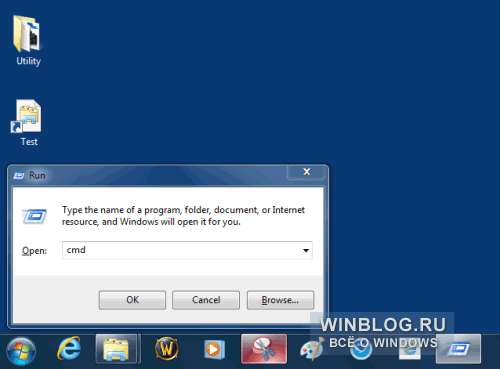
Task: Open Windows Media Player taskbar icon
Action: pos(214,350)
